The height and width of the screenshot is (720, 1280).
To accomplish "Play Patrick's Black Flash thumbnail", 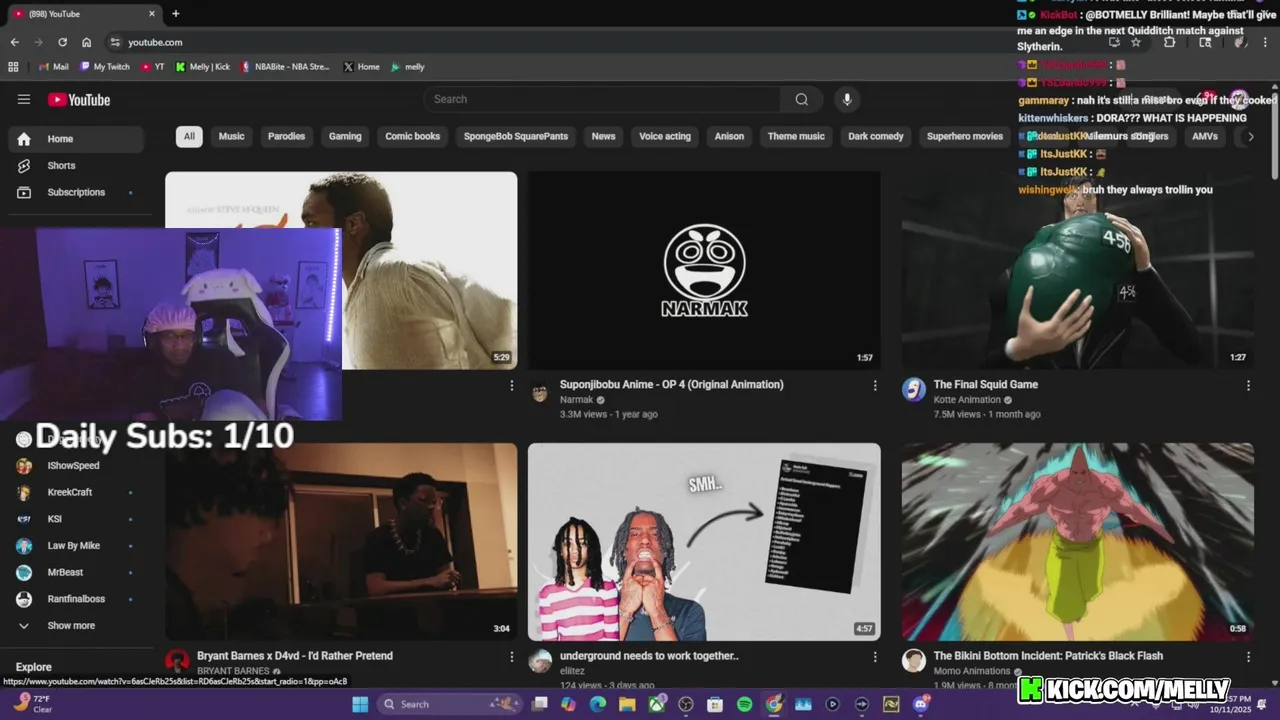I will 1078,541.
